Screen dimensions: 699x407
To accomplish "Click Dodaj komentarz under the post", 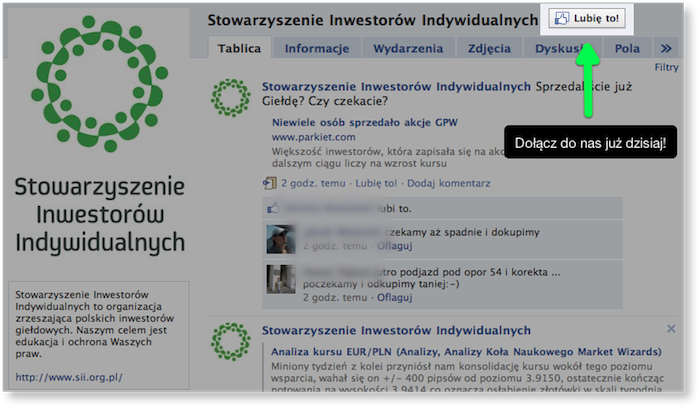I will click(448, 183).
